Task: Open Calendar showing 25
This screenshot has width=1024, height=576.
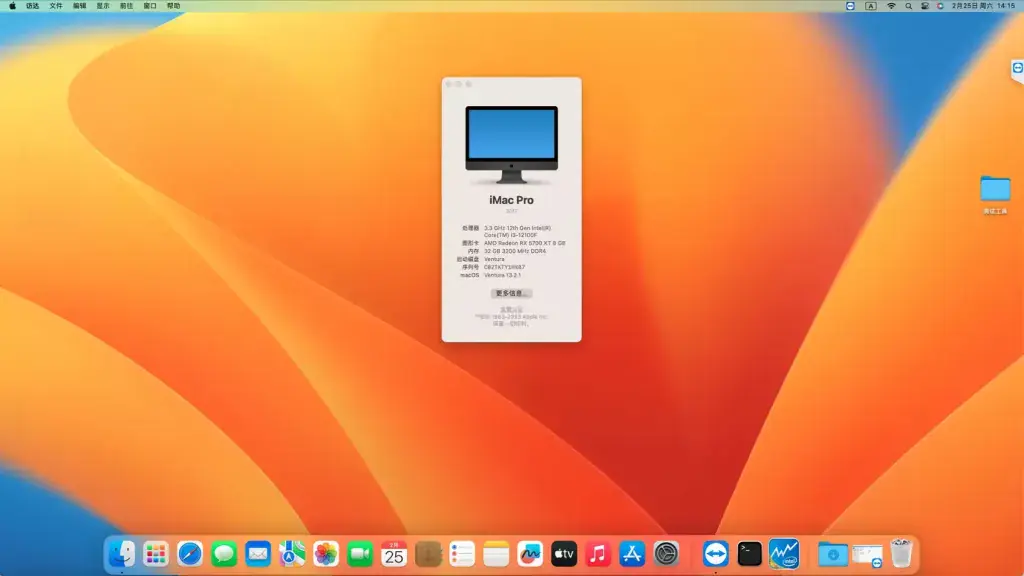Action: [394, 554]
